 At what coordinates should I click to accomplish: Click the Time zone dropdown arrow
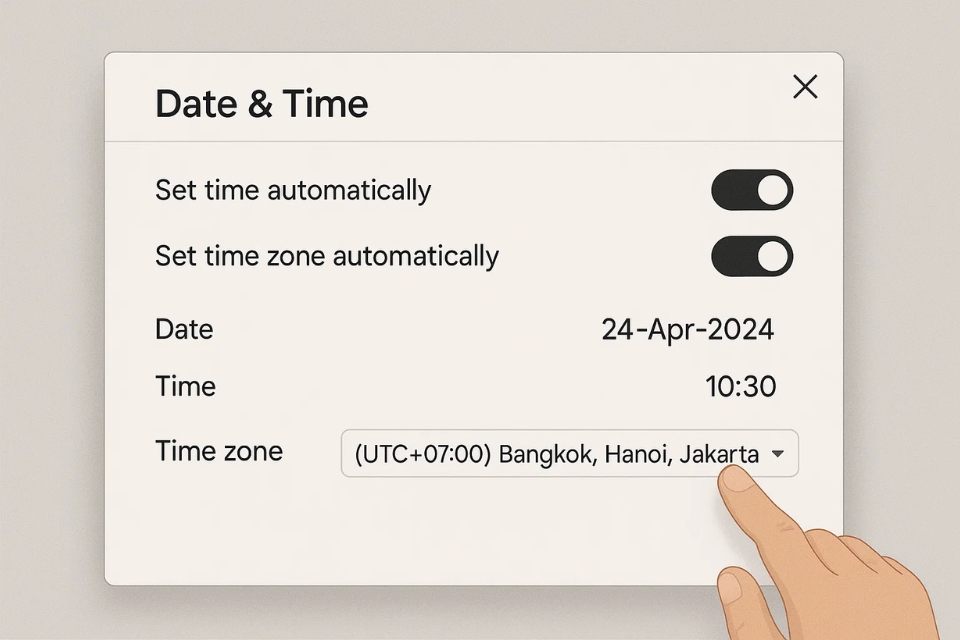pyautogui.click(x=778, y=454)
